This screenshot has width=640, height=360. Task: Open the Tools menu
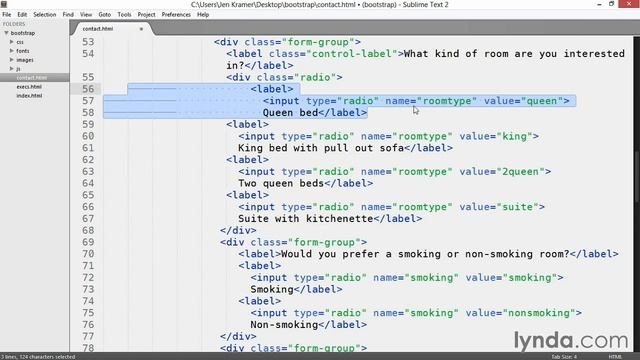coord(124,14)
